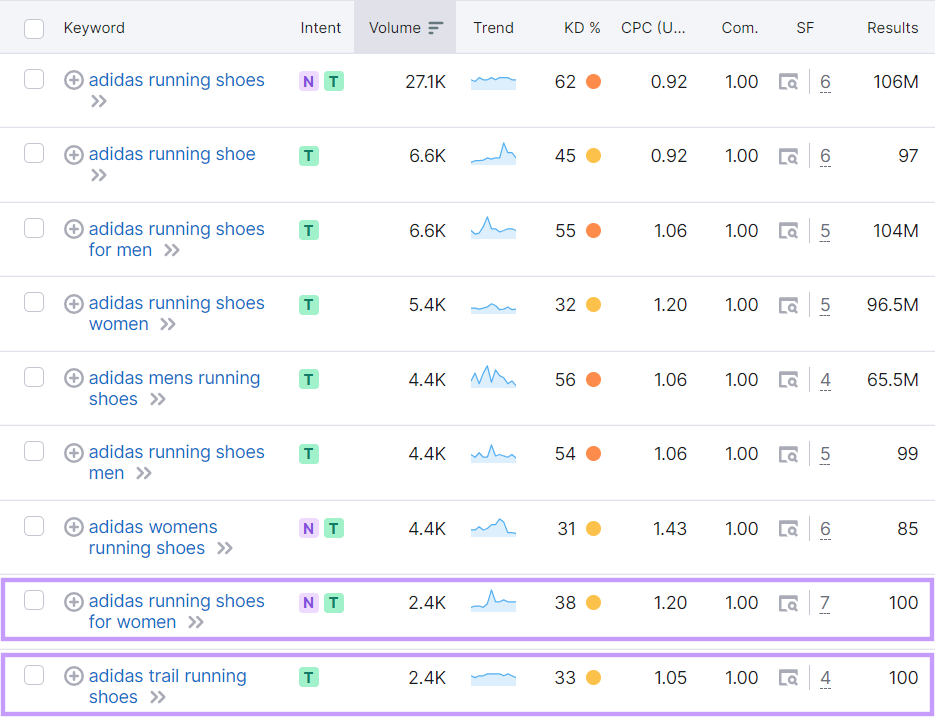Transactional intent badge on adidas running shoe row

[x=308, y=156]
